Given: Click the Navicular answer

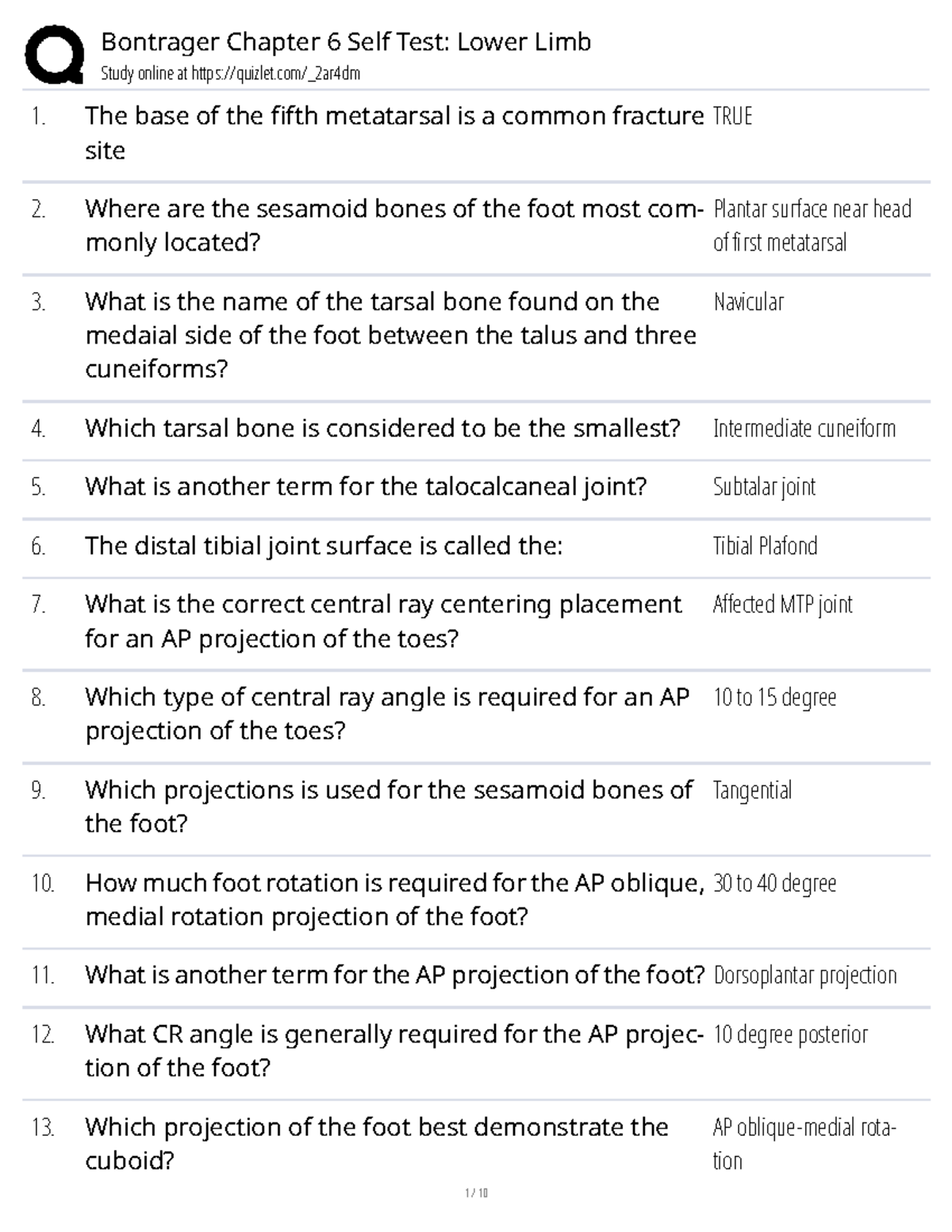Looking at the screenshot, I should (748, 302).
